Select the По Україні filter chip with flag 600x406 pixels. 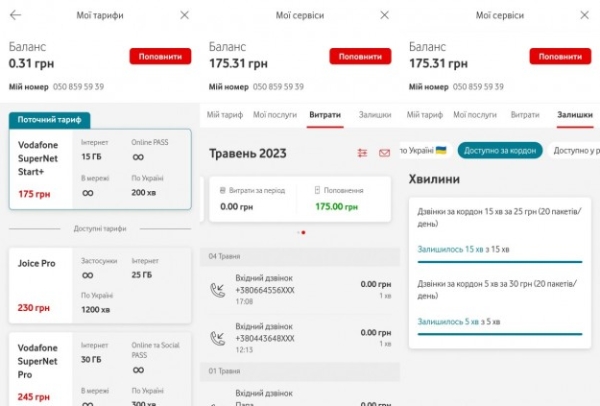pyautogui.click(x=425, y=150)
